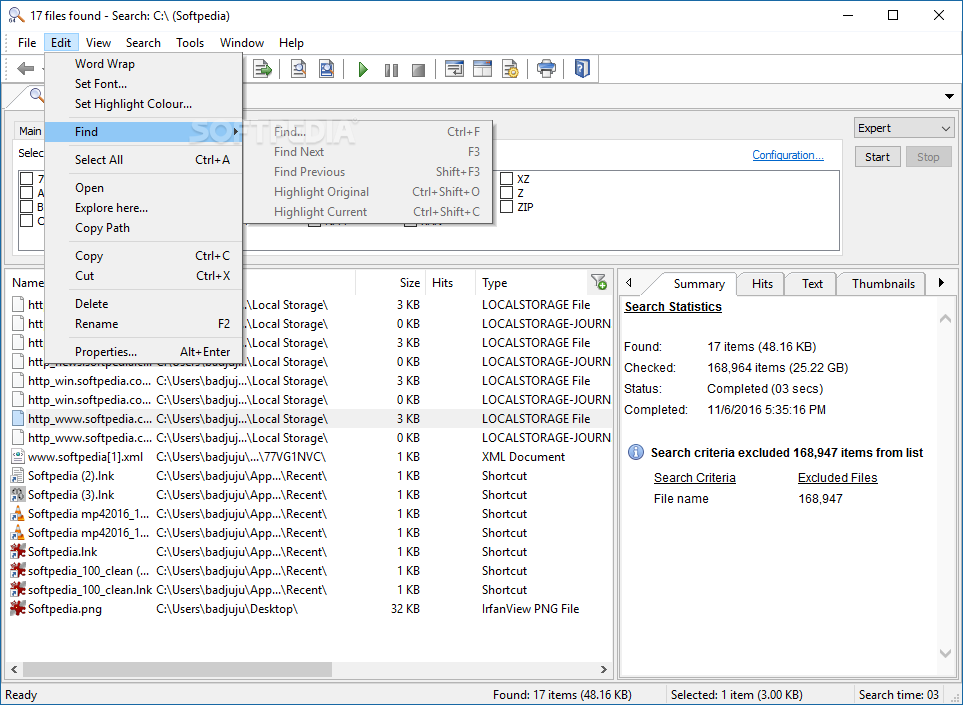Click the icon of www.softpedia[1].xml
The height and width of the screenshot is (705, 963).
[18, 457]
